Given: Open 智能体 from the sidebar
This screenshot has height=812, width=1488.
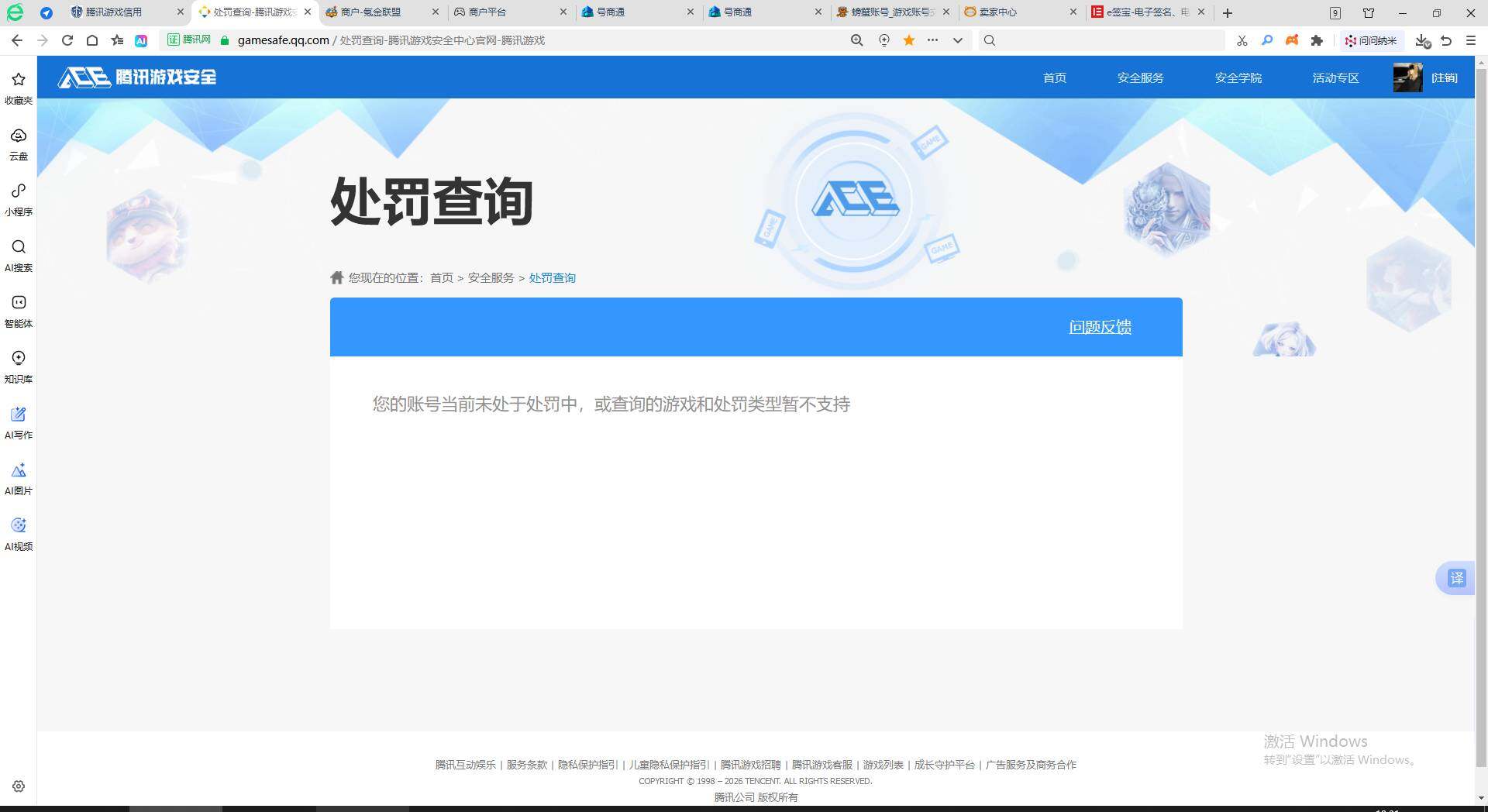Looking at the screenshot, I should tap(18, 310).
